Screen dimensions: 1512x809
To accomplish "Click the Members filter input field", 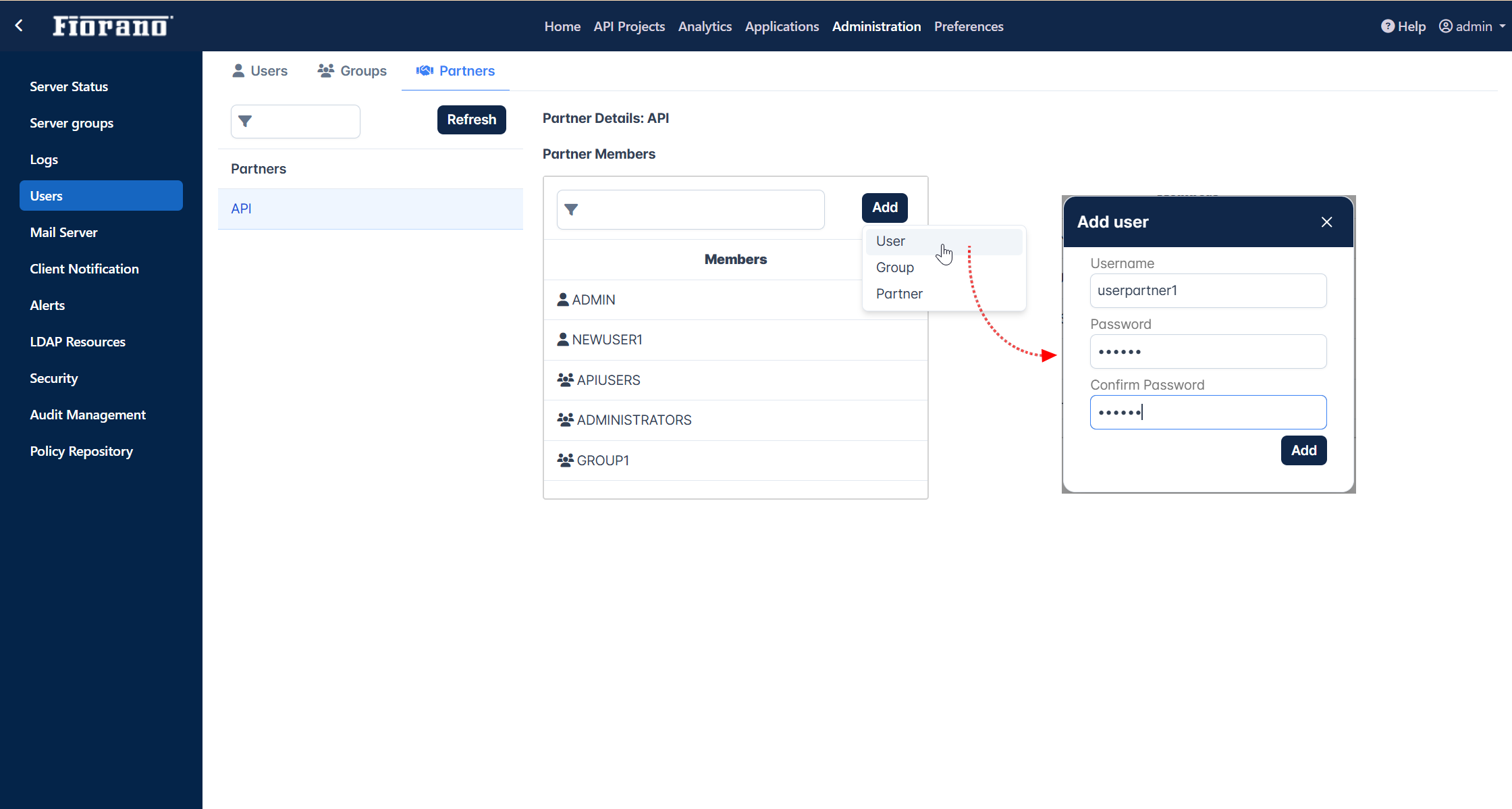I will click(x=691, y=209).
